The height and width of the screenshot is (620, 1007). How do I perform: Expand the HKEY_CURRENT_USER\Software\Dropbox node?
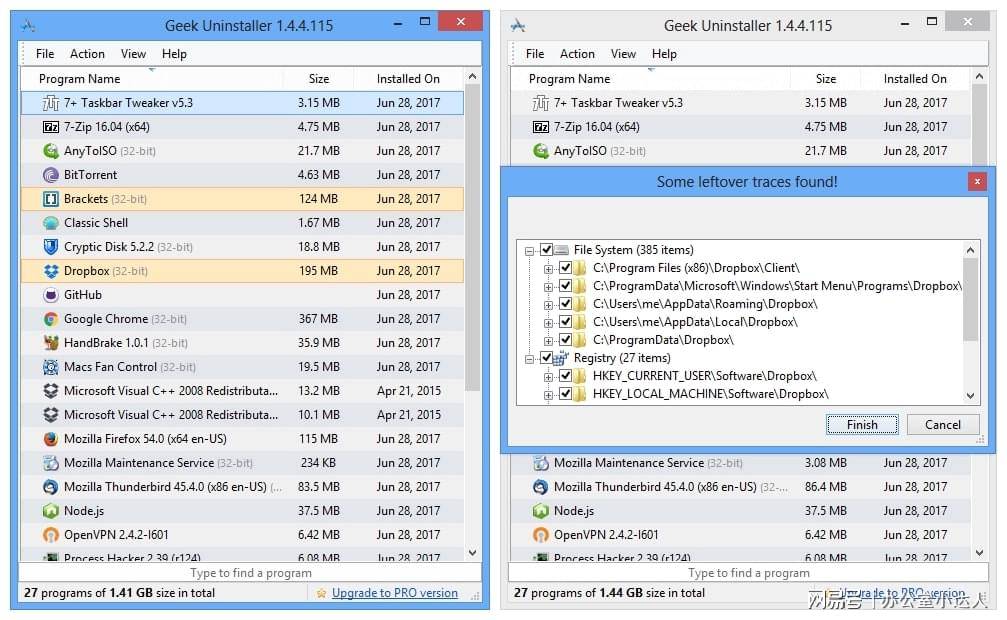click(x=548, y=376)
